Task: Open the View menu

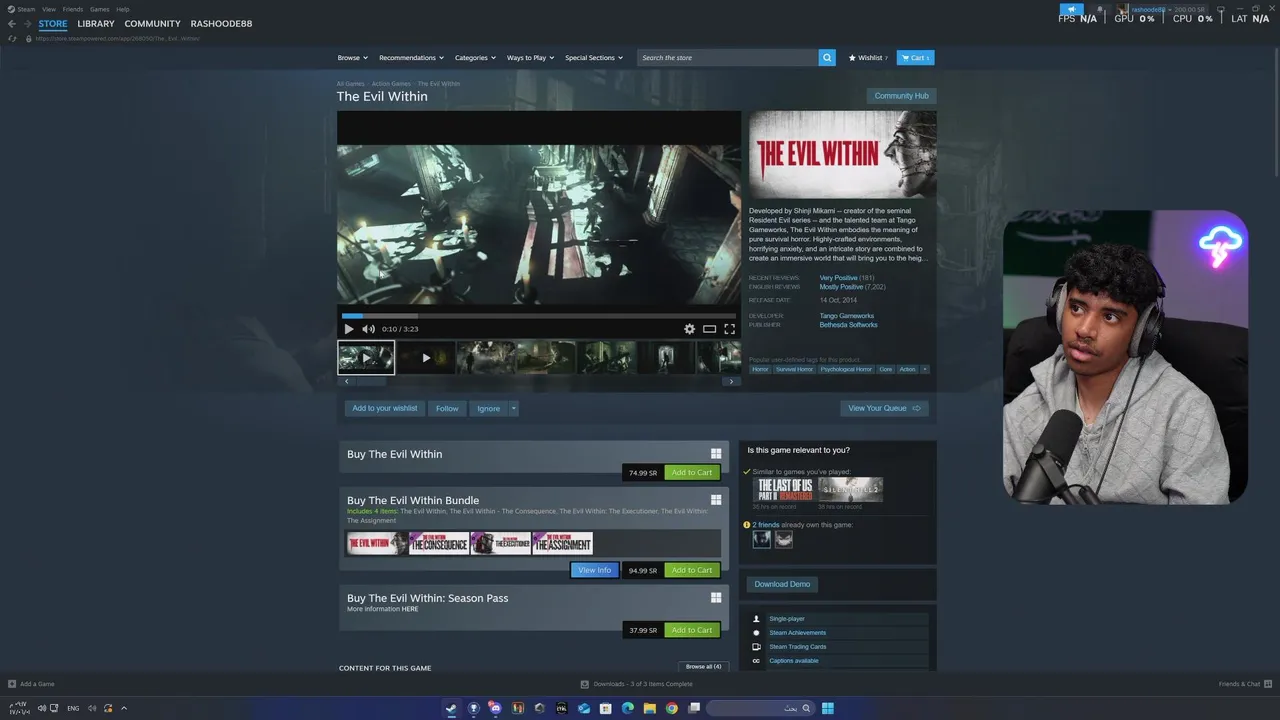Action: (x=48, y=9)
